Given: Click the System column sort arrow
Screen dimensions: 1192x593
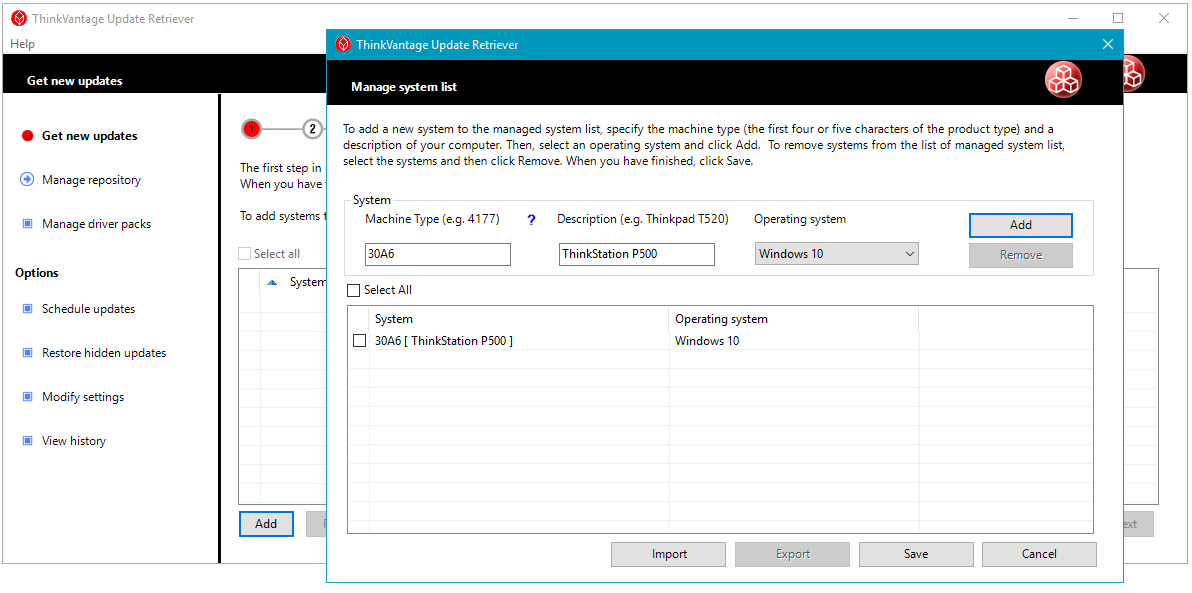Looking at the screenshot, I should point(272,281).
